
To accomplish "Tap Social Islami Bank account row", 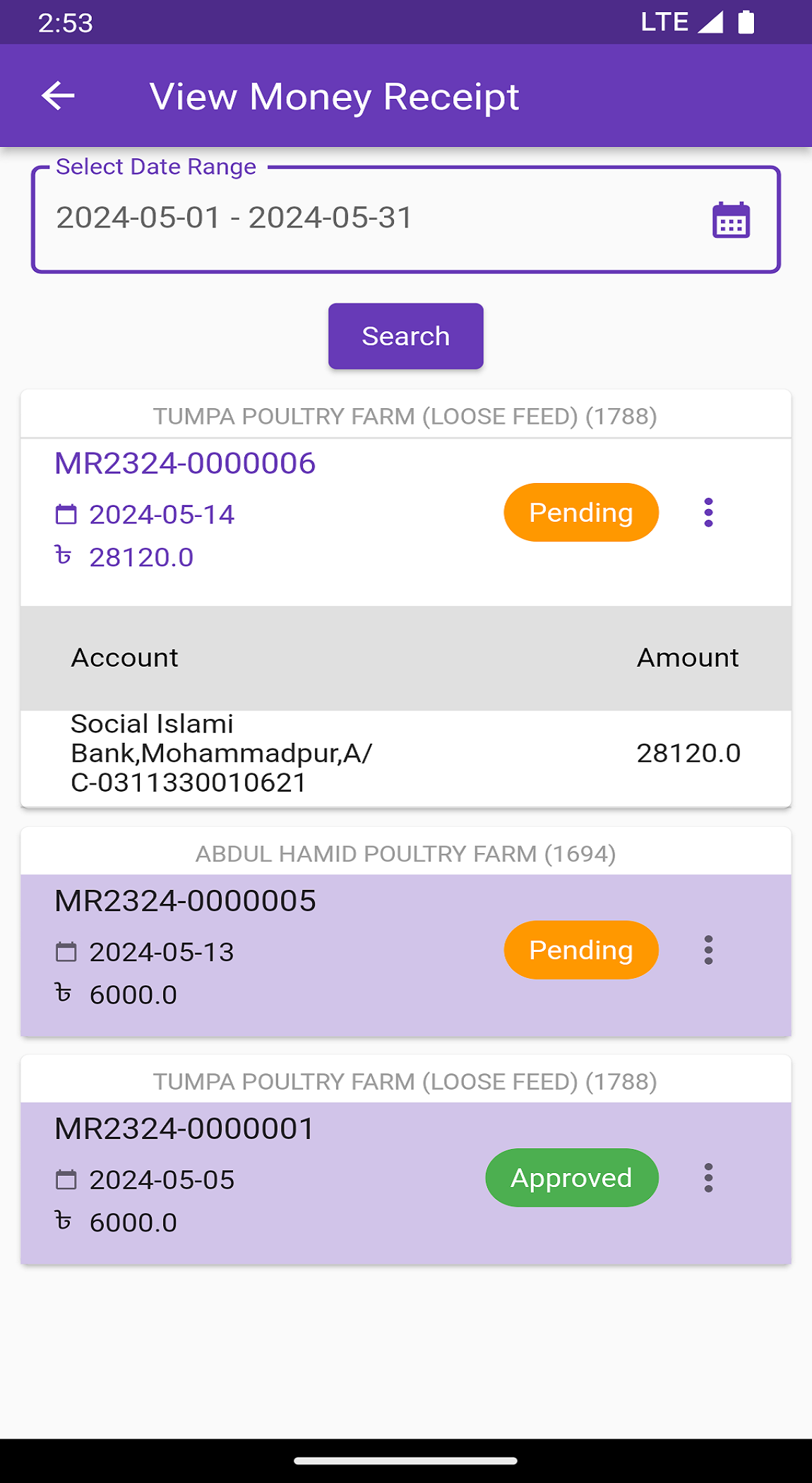I will [x=405, y=754].
